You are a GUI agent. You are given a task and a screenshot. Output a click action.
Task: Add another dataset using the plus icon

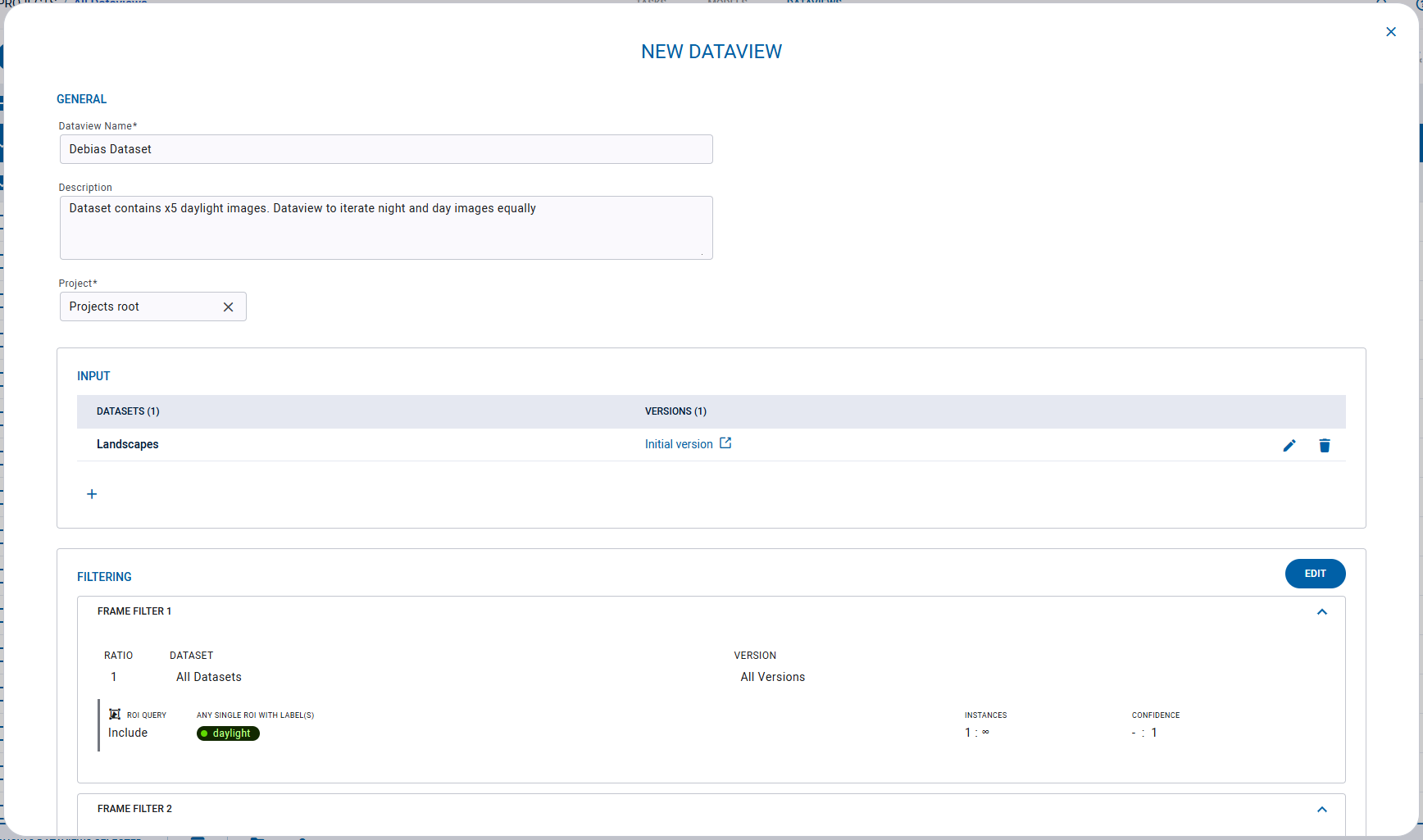pos(92,493)
